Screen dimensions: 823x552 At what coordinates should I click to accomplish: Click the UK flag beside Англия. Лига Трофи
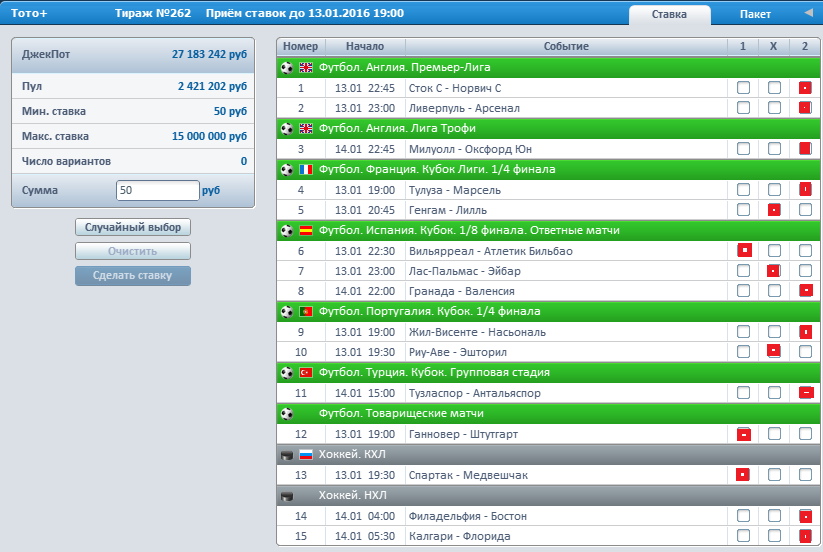(305, 129)
